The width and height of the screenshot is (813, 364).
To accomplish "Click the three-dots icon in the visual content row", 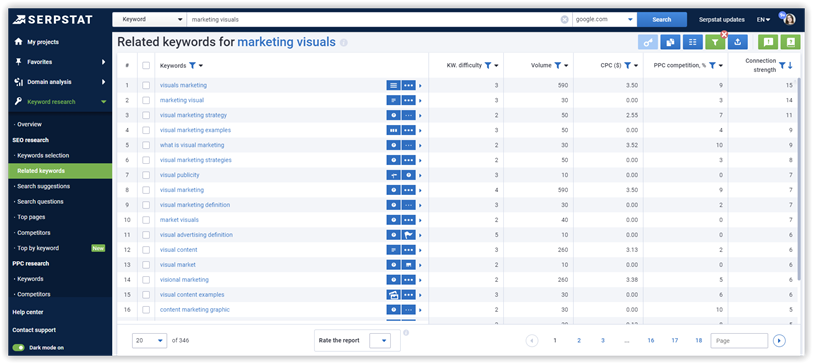I will 409,250.
